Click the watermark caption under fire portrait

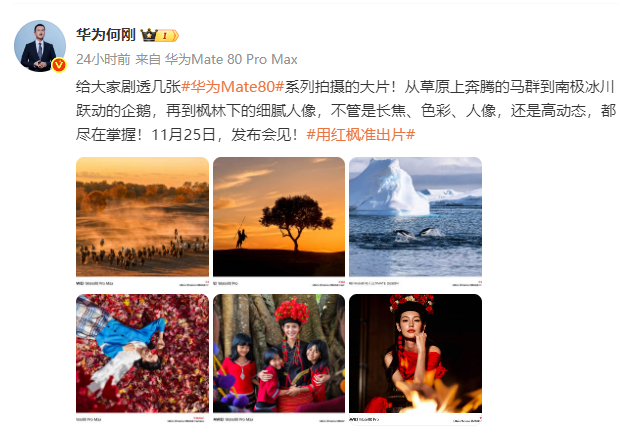[x=416, y=420]
